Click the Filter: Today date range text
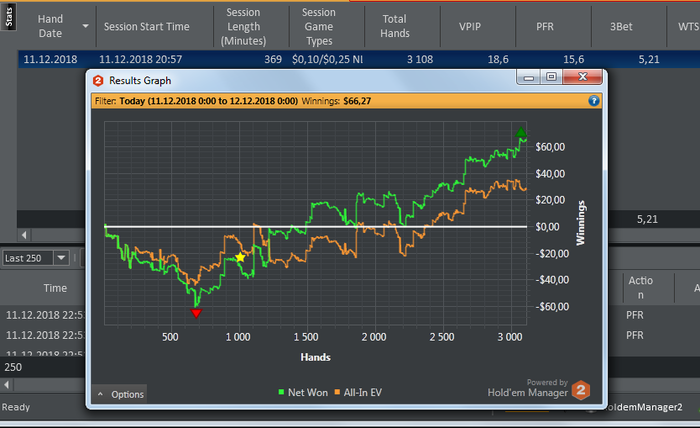 tap(196, 101)
